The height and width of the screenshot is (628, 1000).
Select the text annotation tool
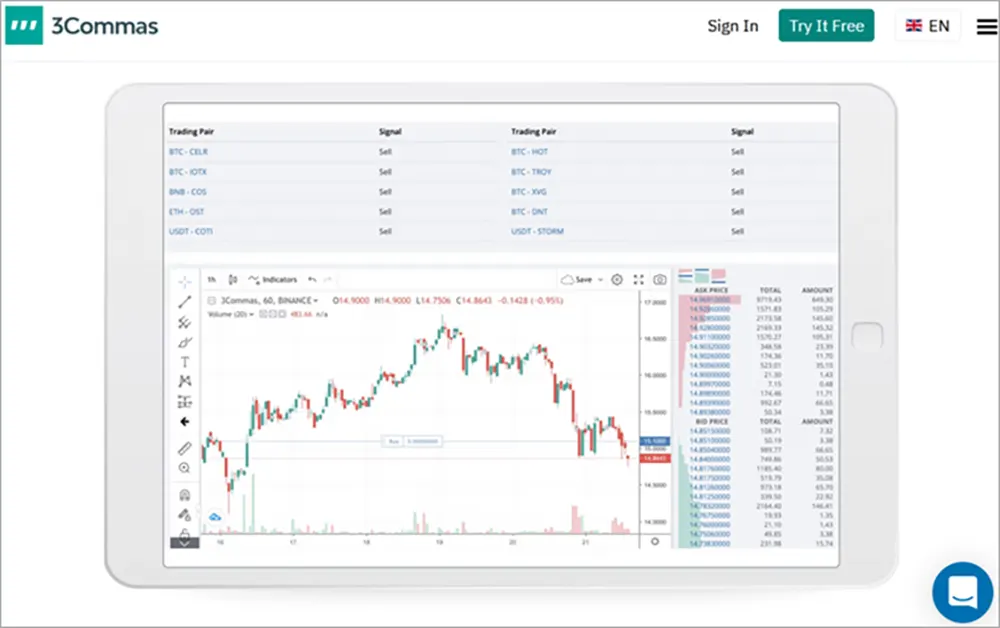point(184,362)
